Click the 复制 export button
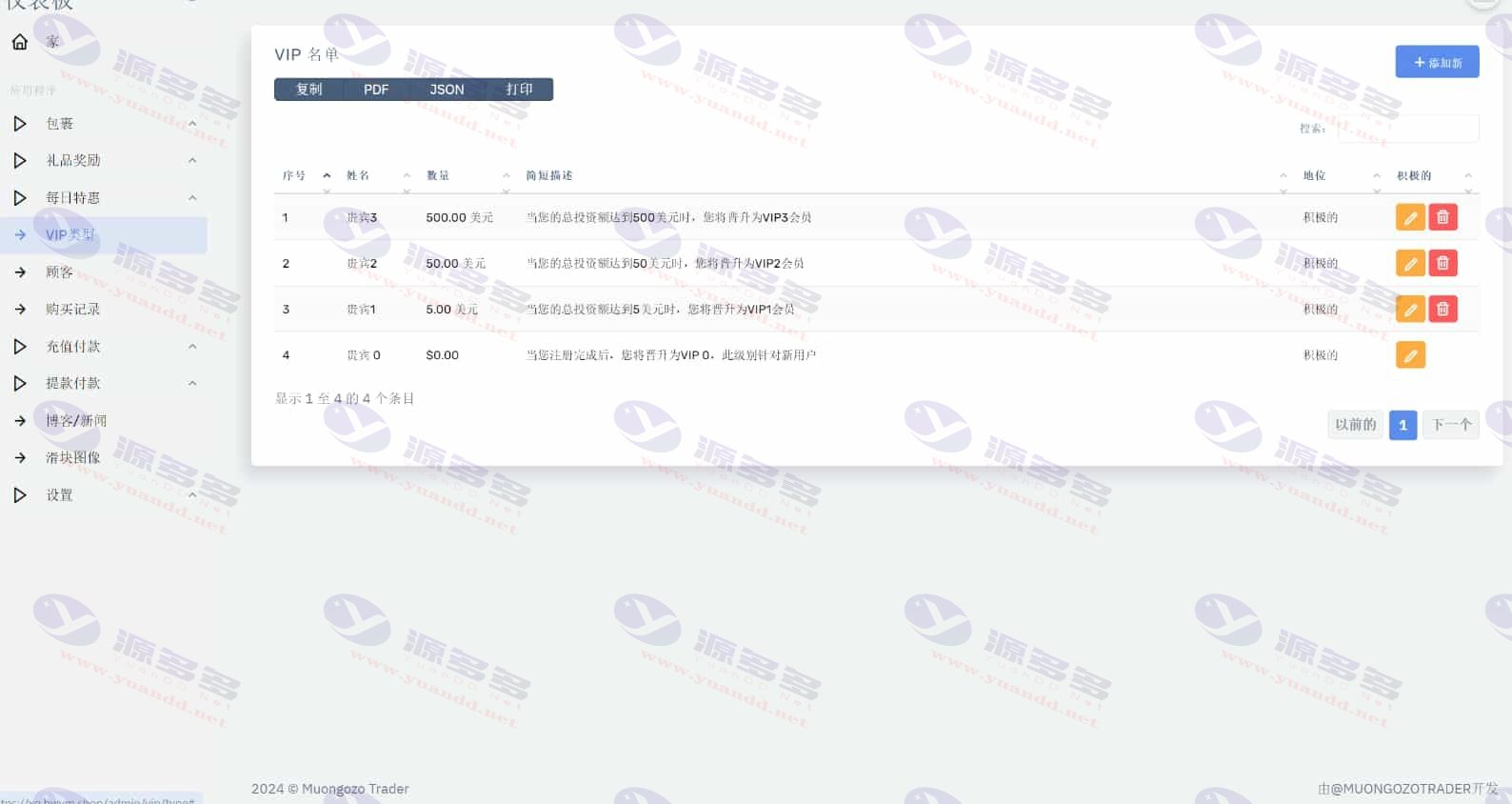The height and width of the screenshot is (804, 1512). pos(308,90)
